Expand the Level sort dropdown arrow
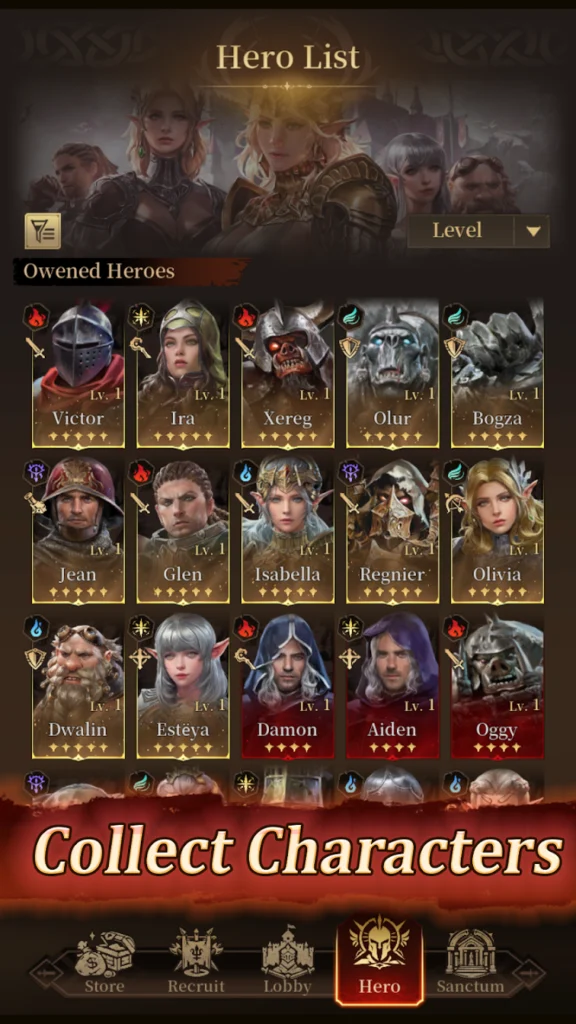 [533, 231]
